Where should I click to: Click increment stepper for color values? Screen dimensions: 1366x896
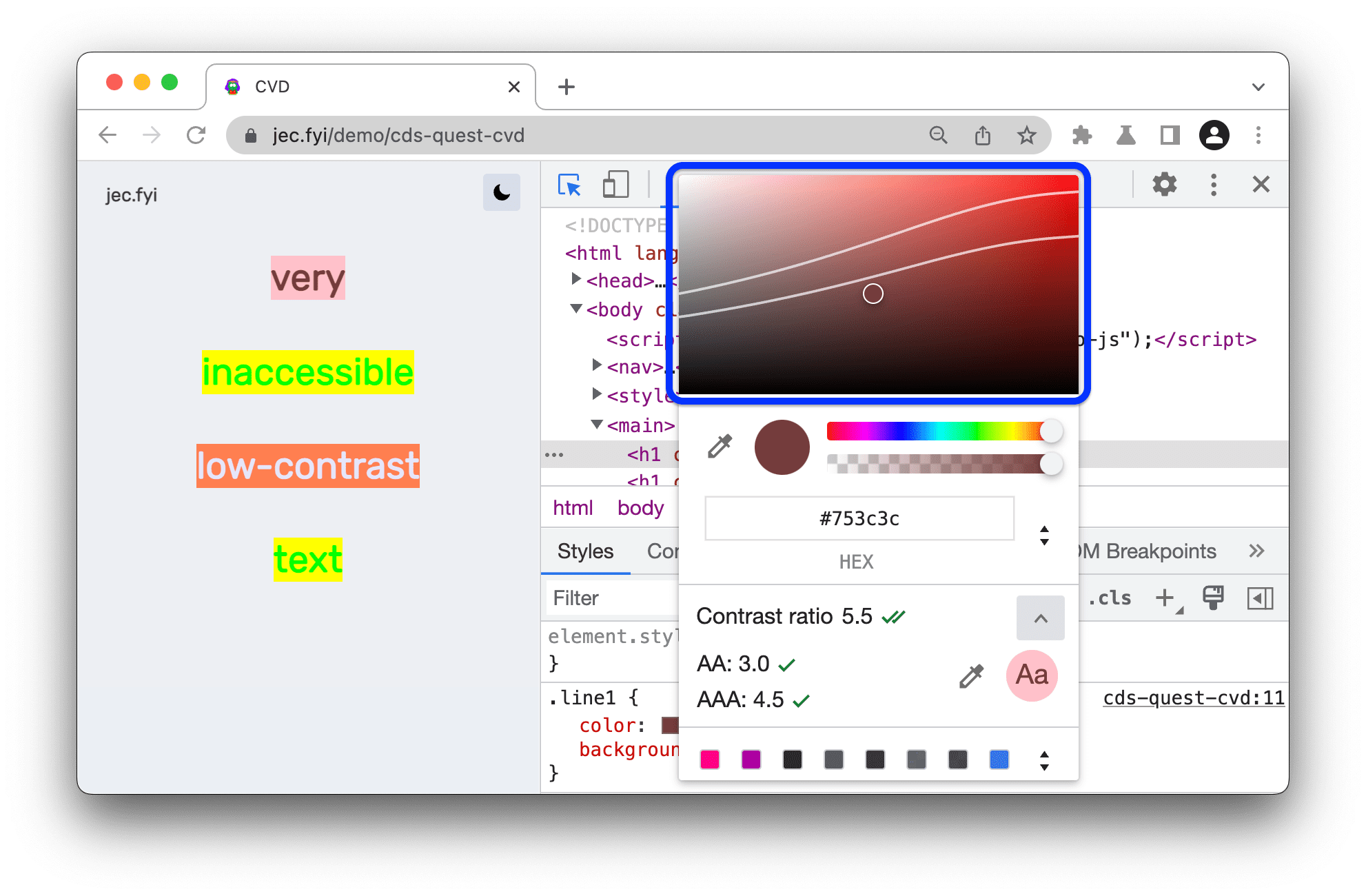point(1044,529)
